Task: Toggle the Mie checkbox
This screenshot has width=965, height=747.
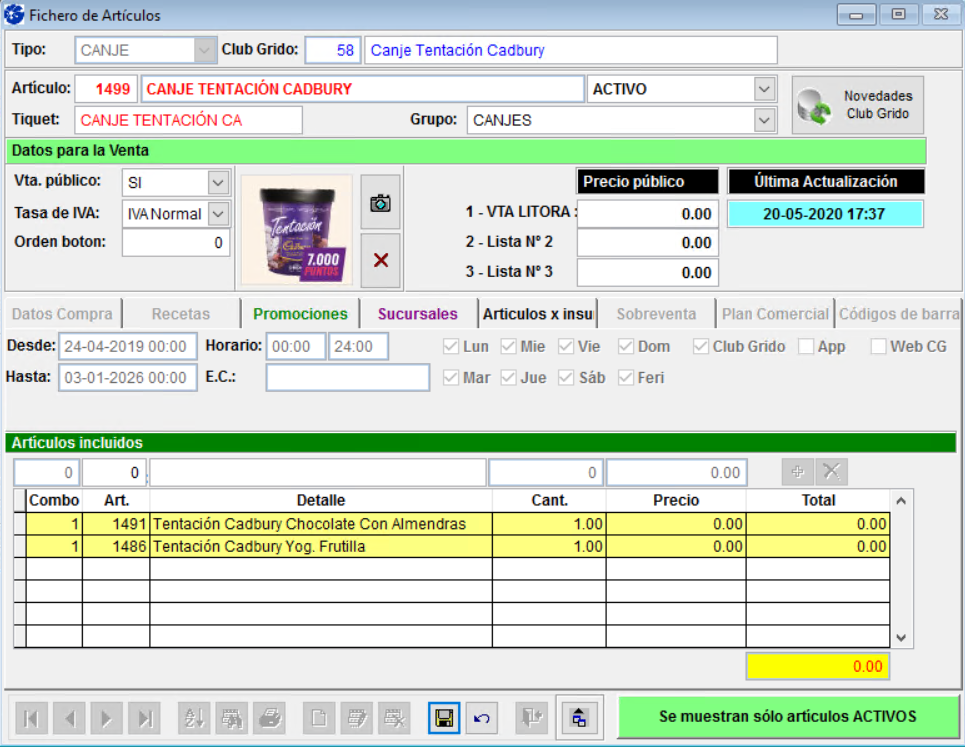Action: click(508, 346)
